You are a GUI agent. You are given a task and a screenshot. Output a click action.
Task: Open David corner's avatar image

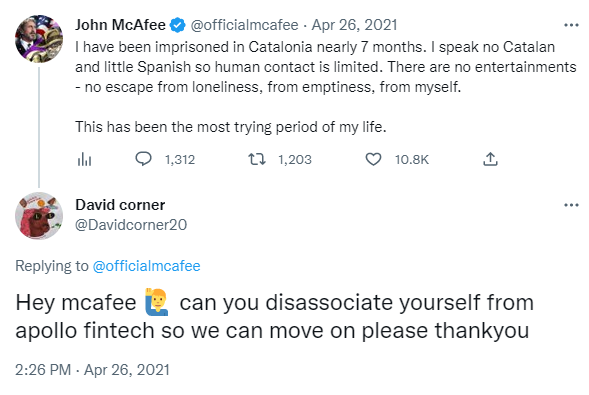(39, 216)
